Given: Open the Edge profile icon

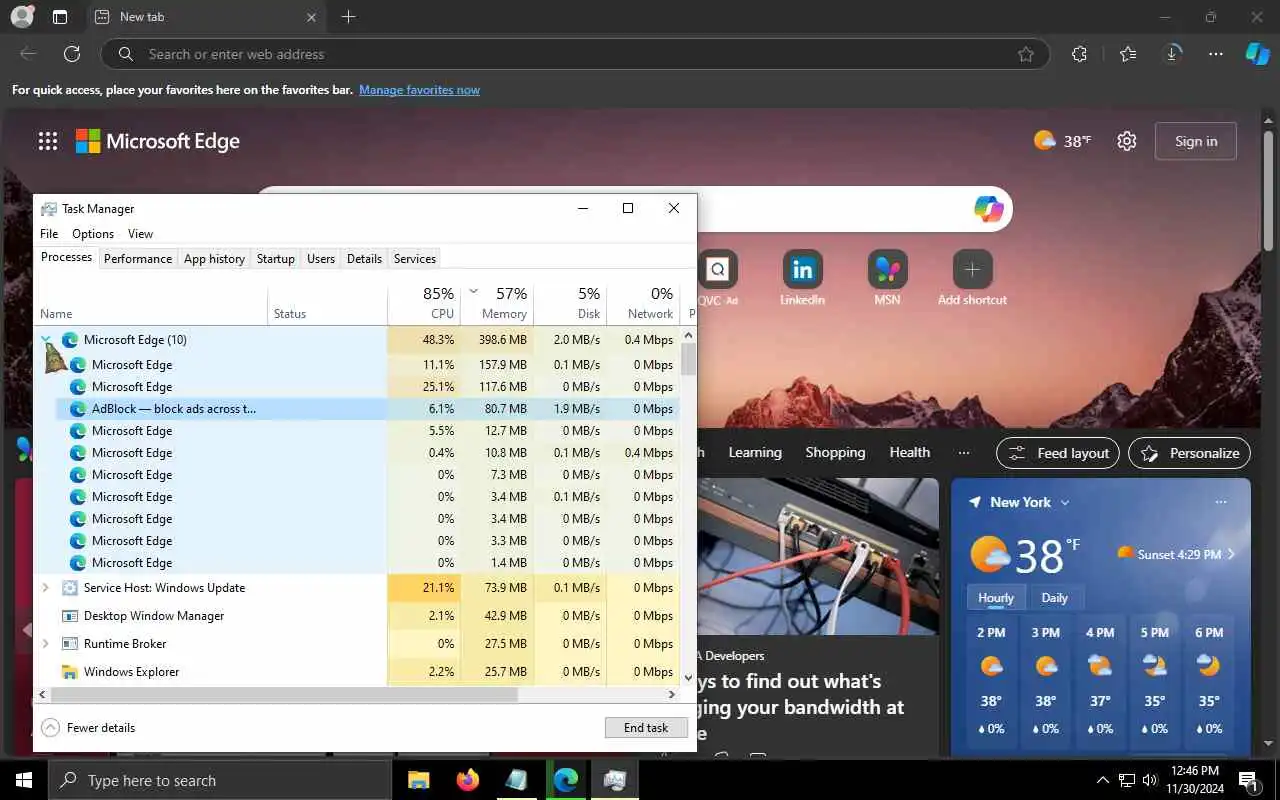Looking at the screenshot, I should [x=22, y=17].
